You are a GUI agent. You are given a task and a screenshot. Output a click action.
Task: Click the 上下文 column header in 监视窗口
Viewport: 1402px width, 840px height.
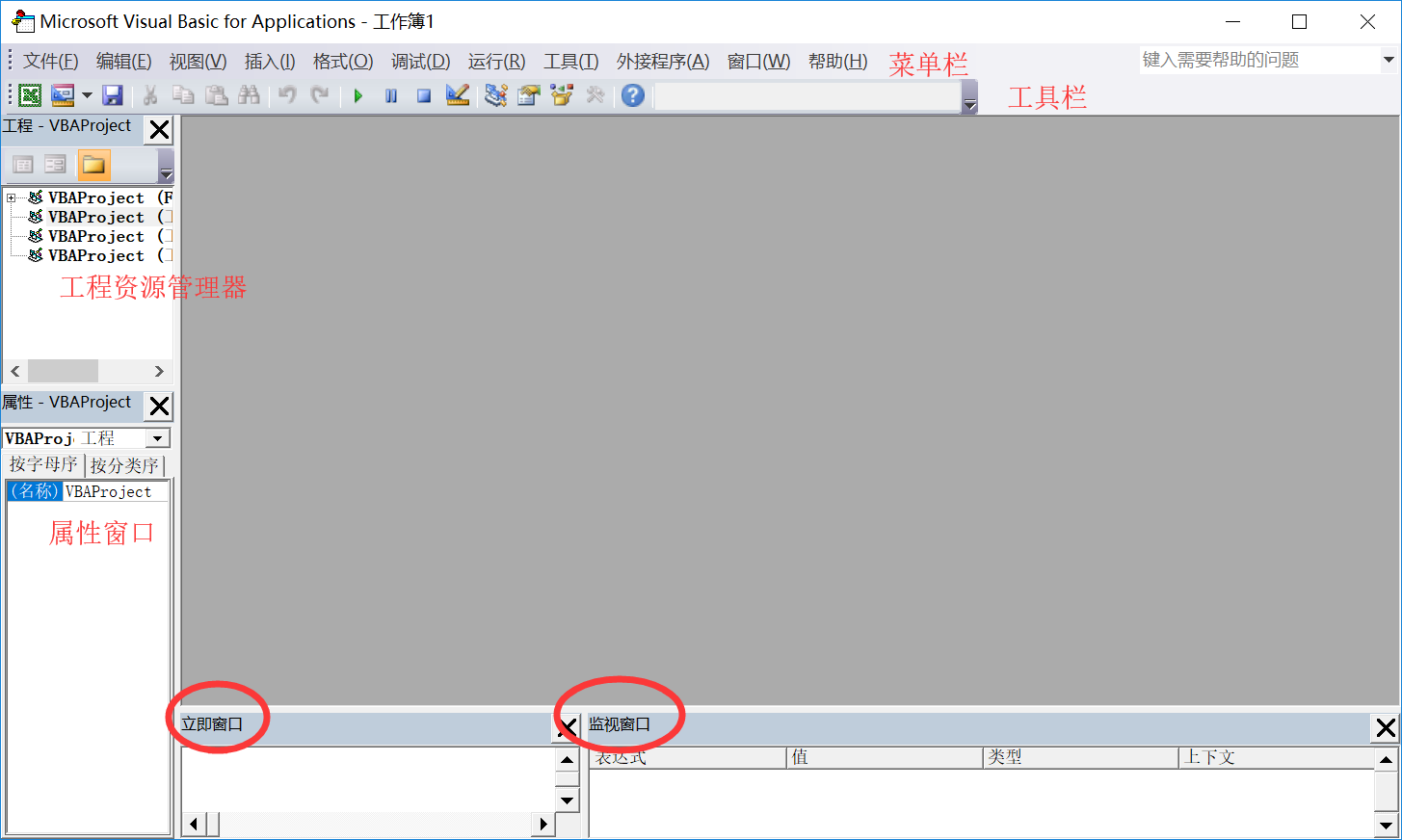click(1278, 758)
